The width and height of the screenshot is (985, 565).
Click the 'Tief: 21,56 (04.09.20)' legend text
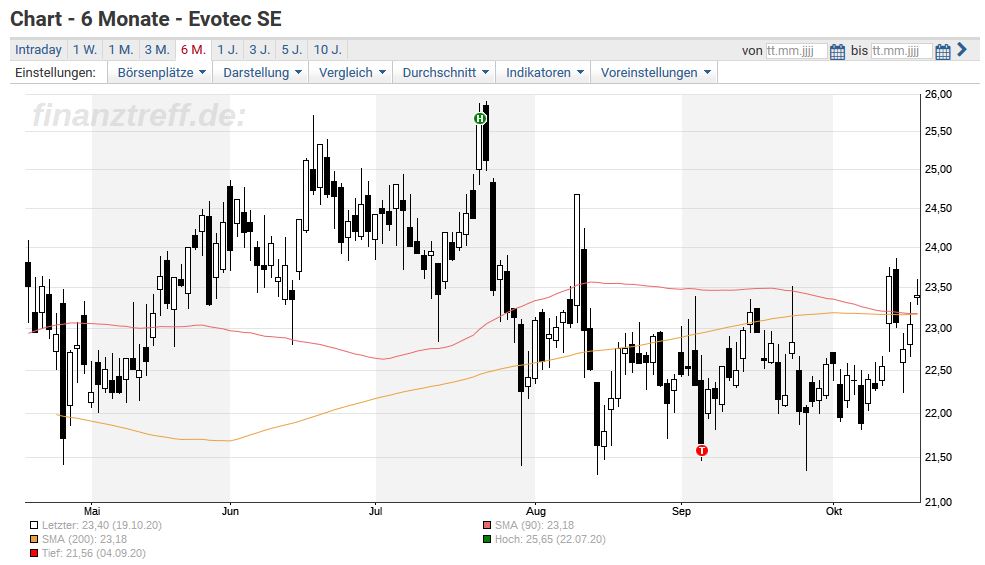pyautogui.click(x=94, y=553)
